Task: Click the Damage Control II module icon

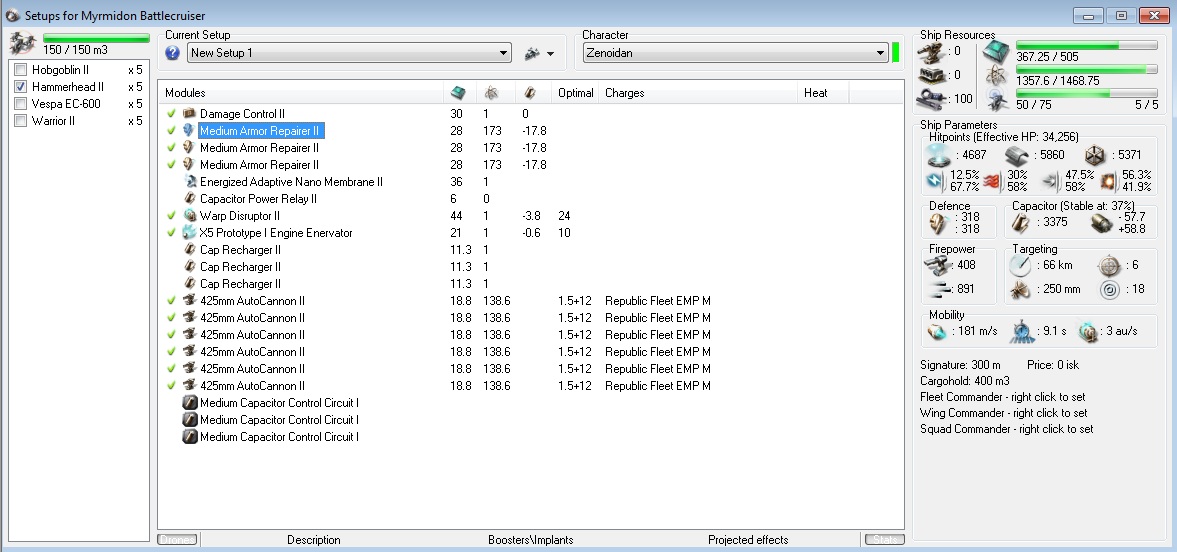Action: 189,114
